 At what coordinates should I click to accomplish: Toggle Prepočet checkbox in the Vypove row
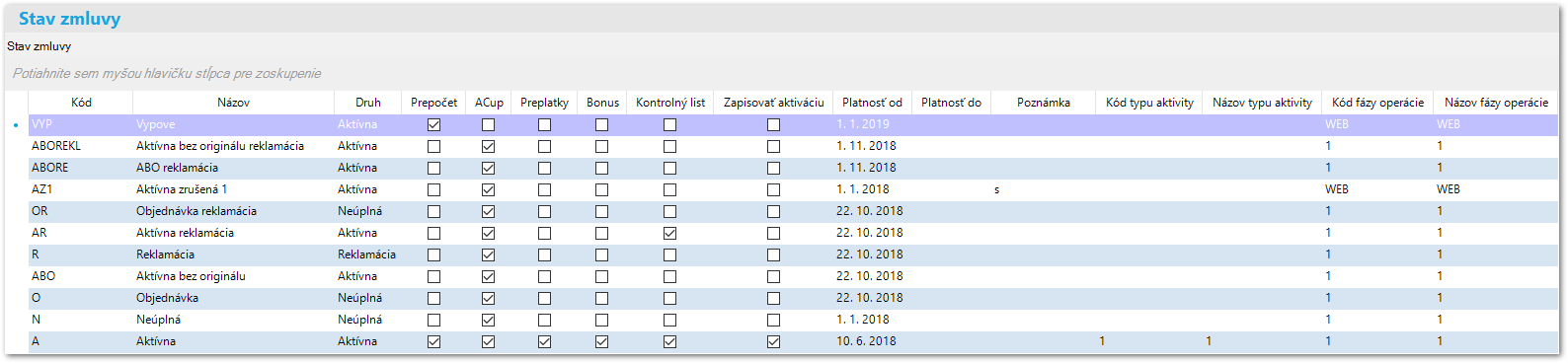pos(433,125)
